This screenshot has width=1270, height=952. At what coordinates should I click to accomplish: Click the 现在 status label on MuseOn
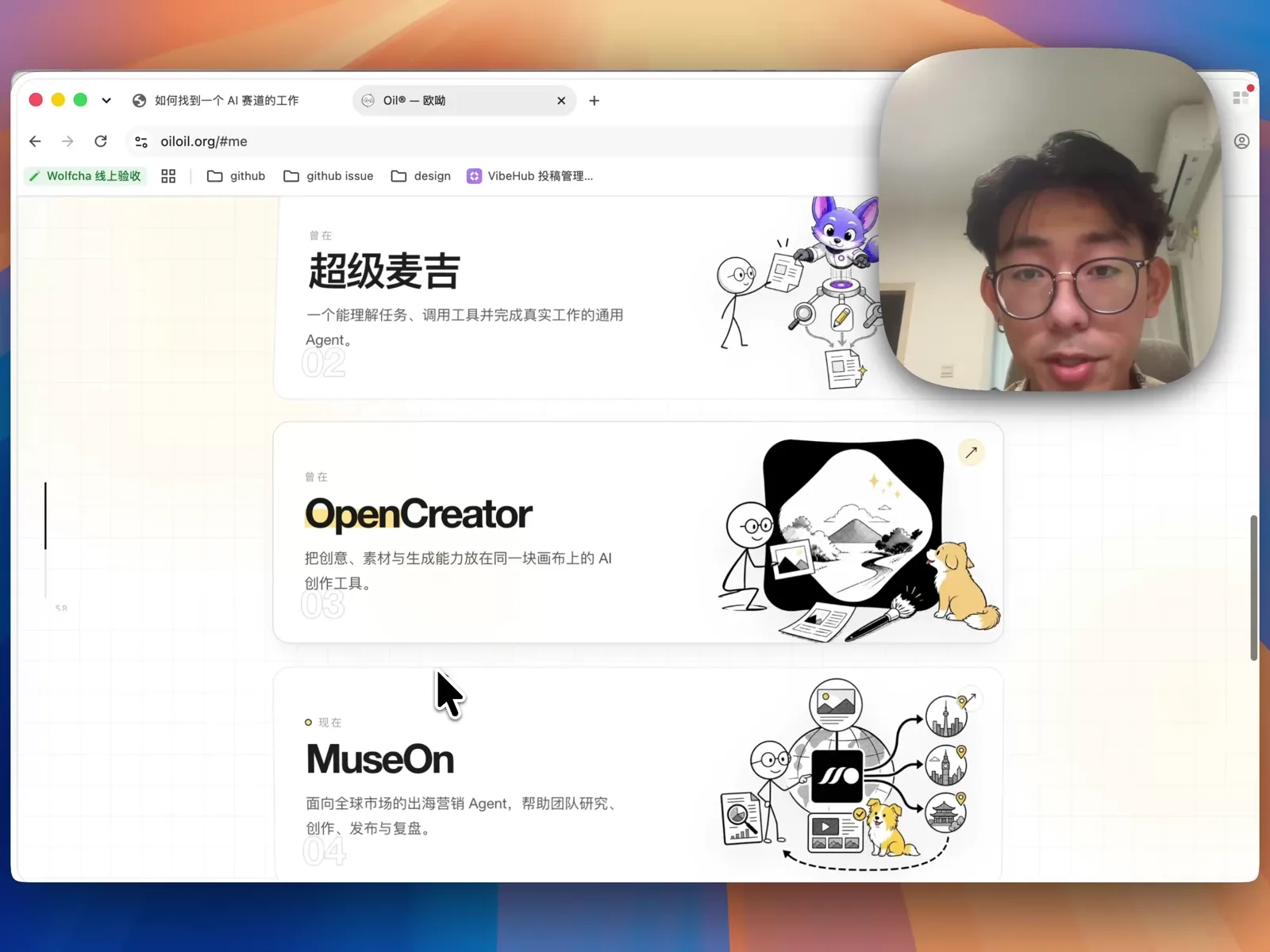(324, 723)
